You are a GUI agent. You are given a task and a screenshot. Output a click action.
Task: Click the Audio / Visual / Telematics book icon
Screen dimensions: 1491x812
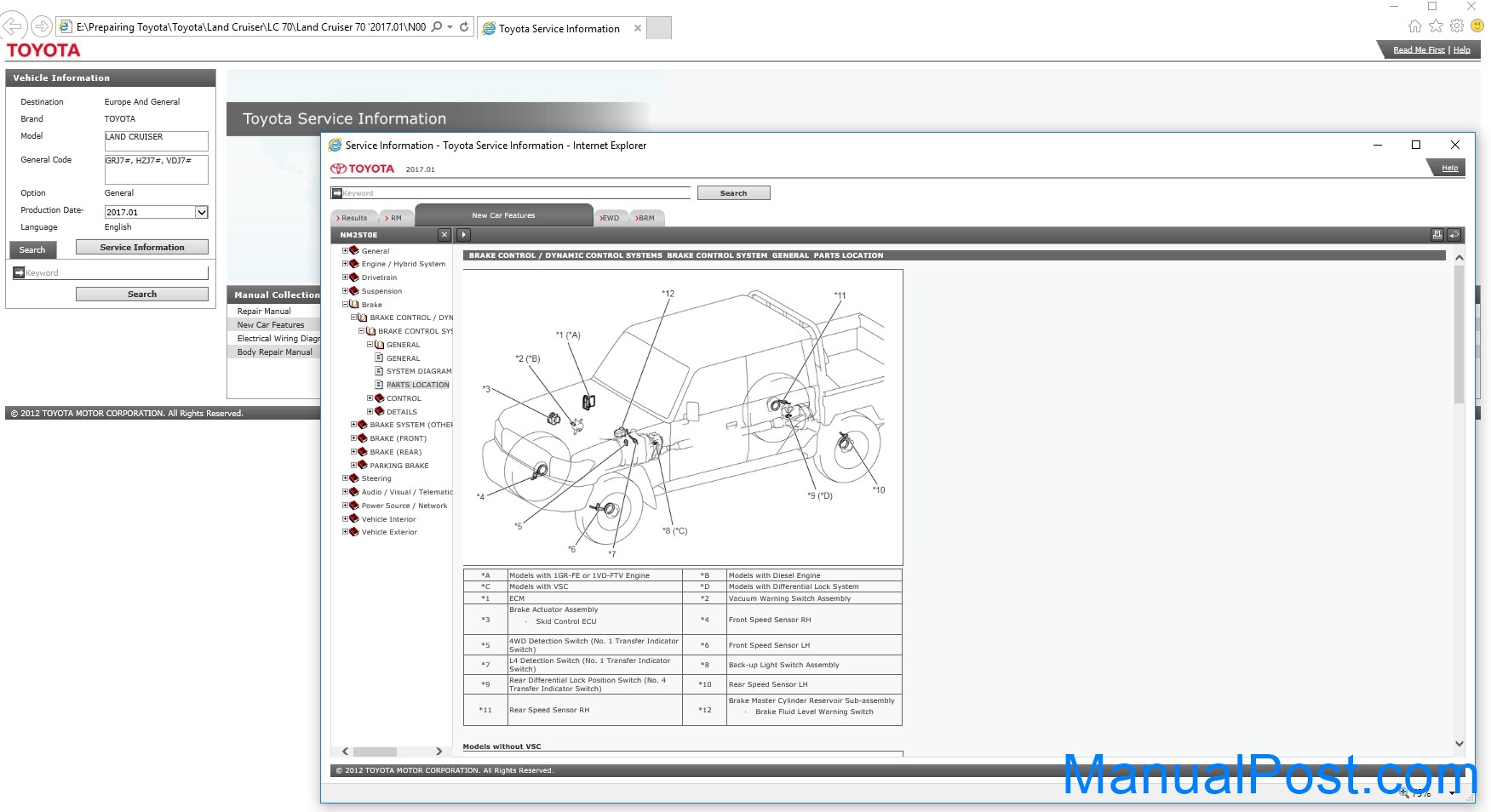click(x=354, y=492)
